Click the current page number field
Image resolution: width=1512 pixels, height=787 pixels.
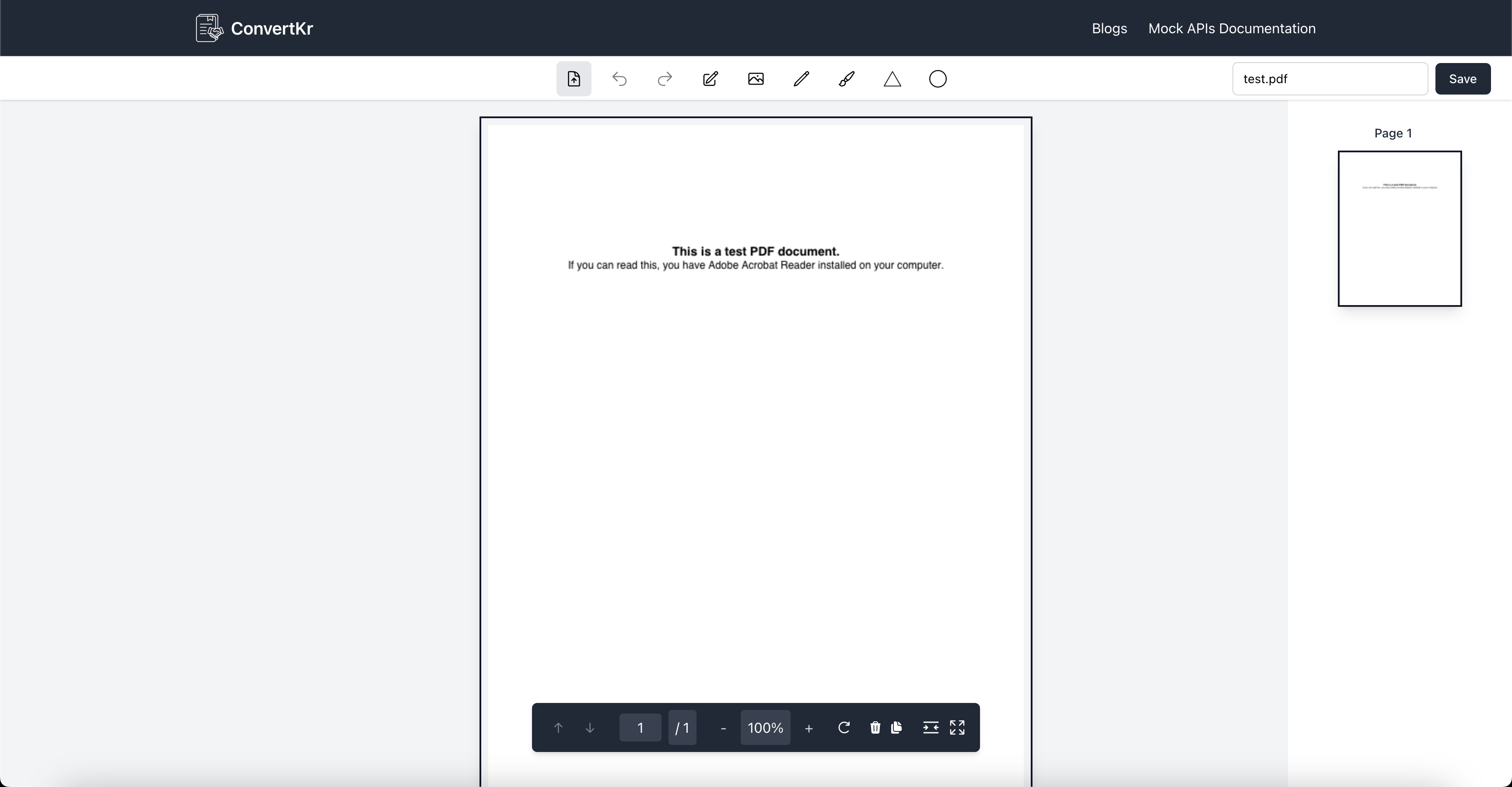point(640,727)
